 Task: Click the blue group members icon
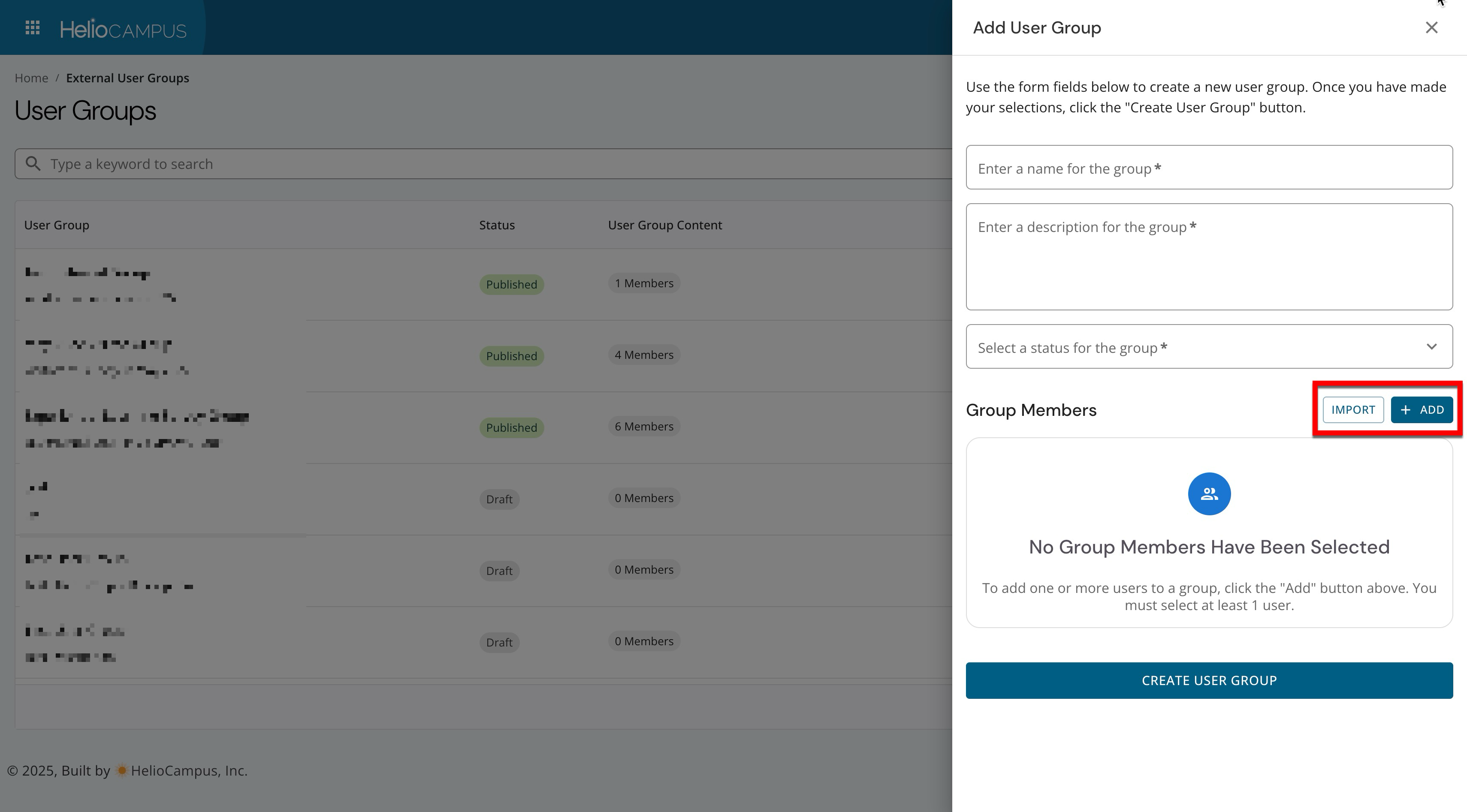click(x=1209, y=494)
